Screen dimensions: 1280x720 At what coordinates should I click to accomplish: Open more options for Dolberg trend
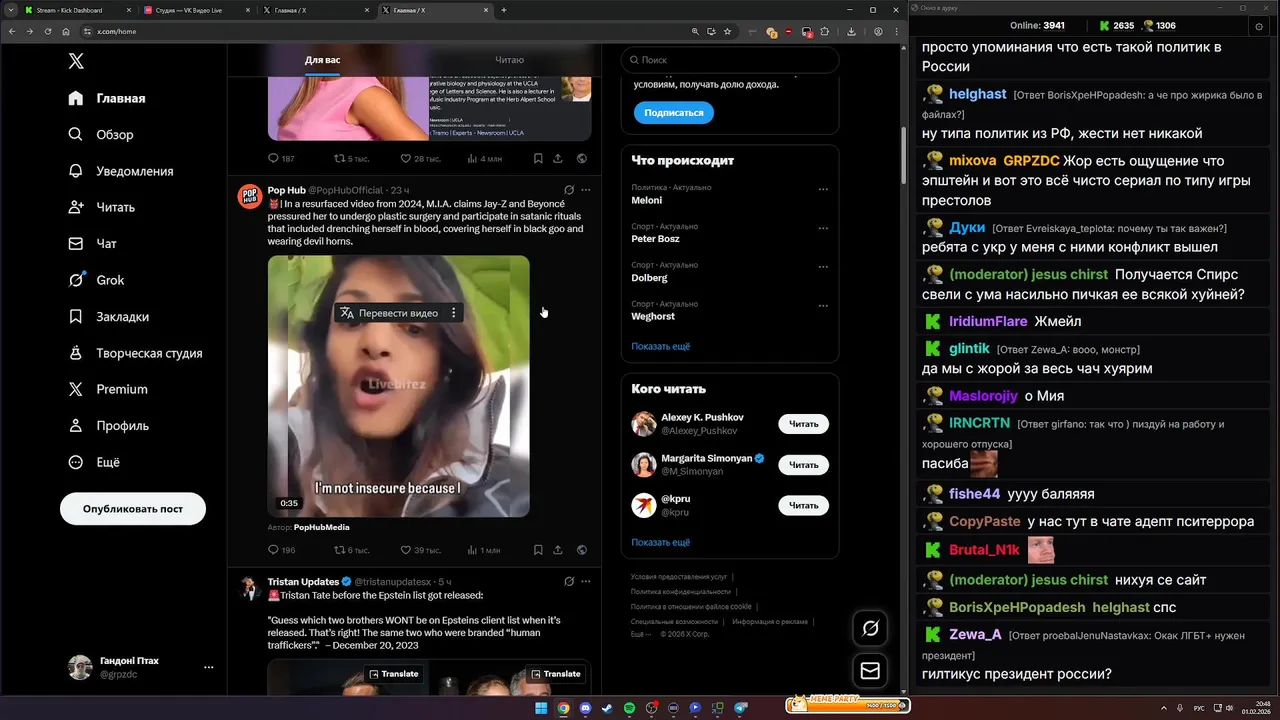point(823,267)
